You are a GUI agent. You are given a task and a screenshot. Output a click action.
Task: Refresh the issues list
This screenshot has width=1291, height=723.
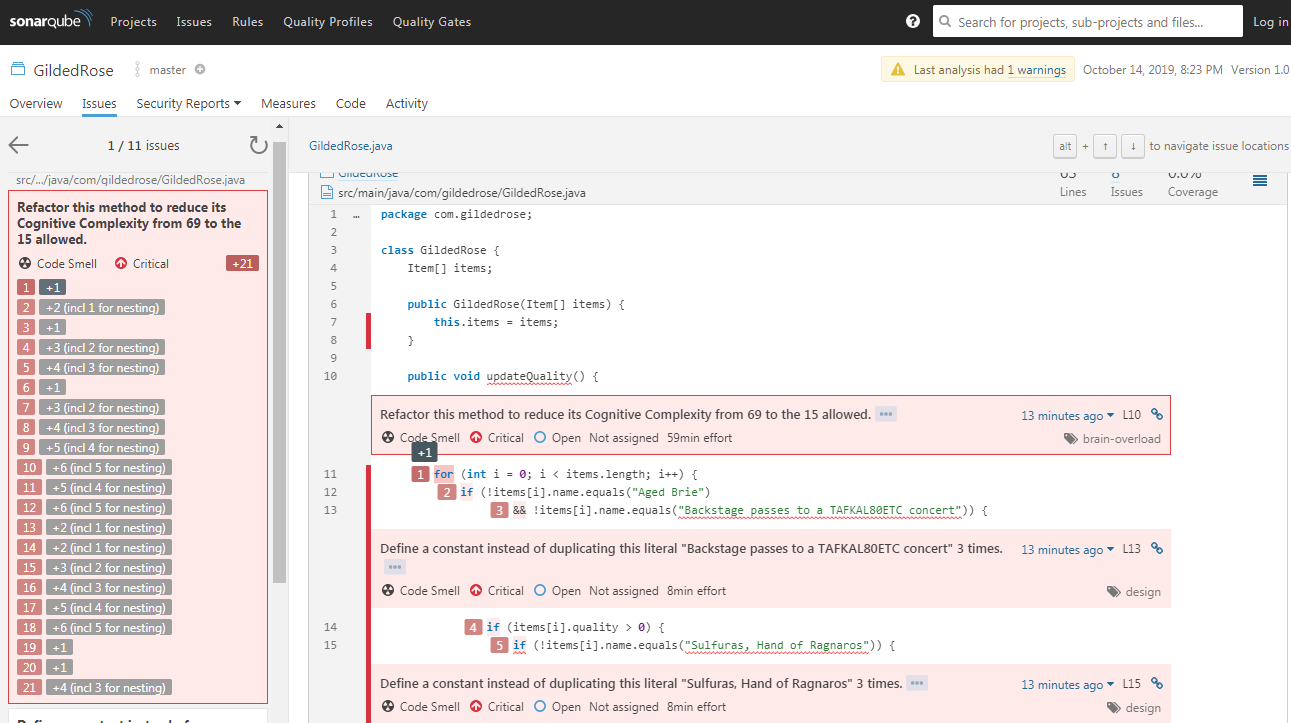[258, 144]
